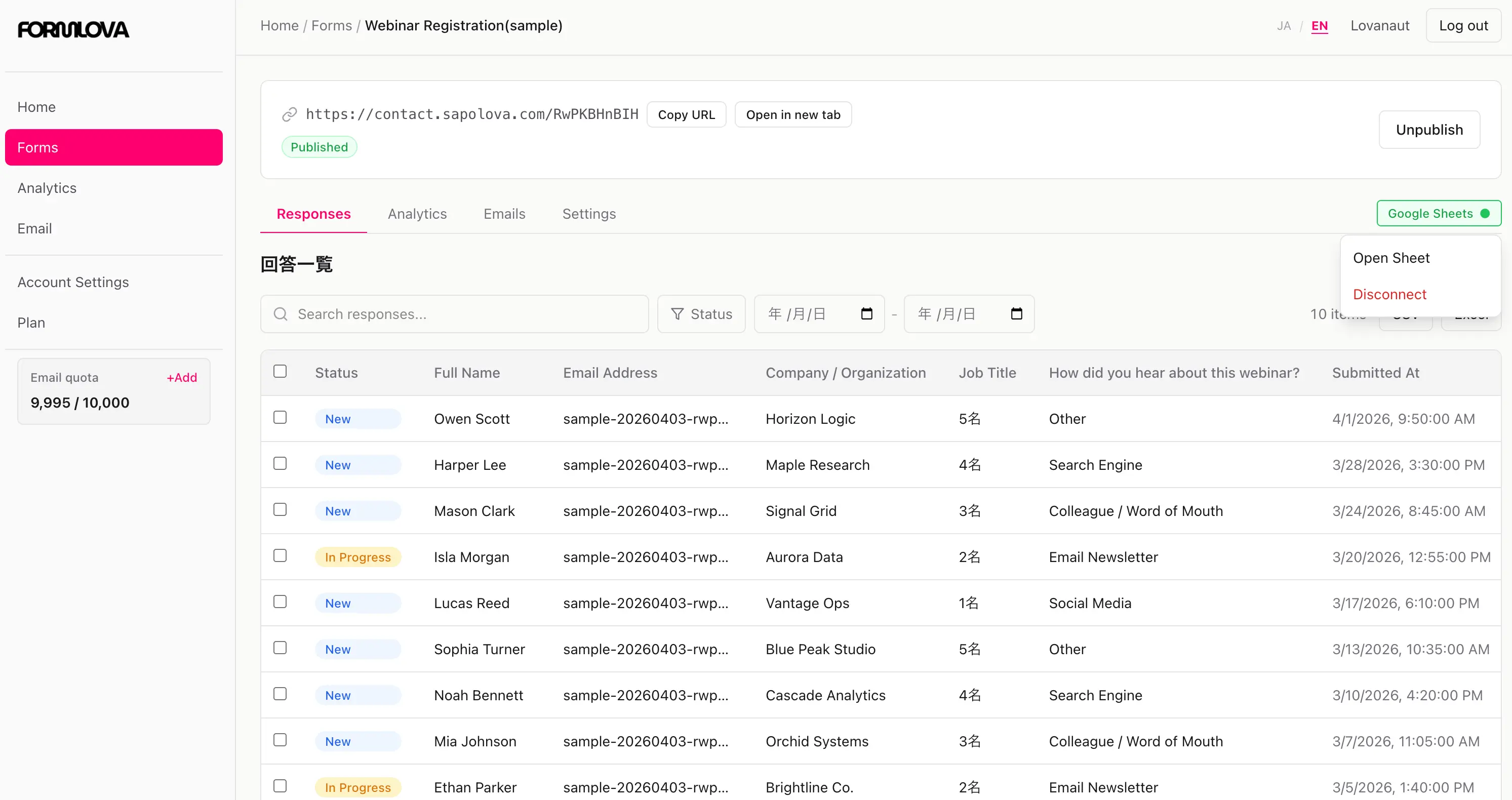The image size is (1512, 800).
Task: Click Ethan Parker's In Progress status badge
Action: click(x=357, y=787)
